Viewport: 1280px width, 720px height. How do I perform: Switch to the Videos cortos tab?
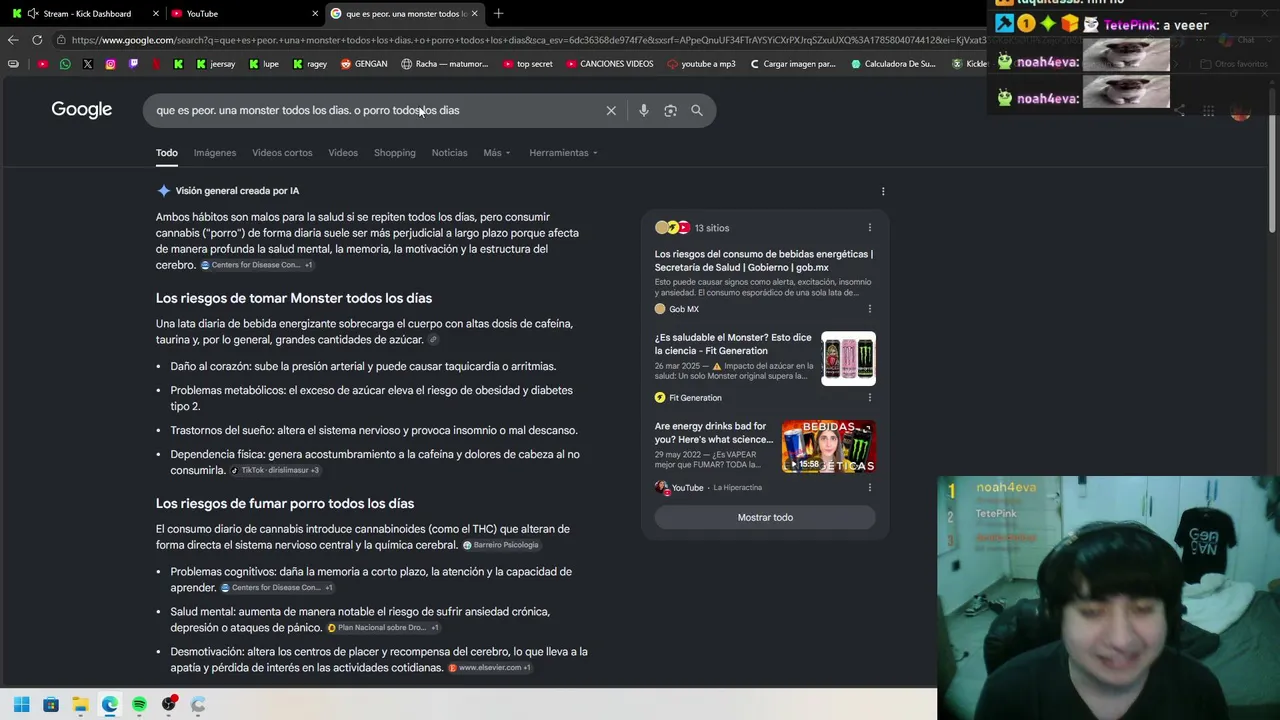[x=282, y=153]
